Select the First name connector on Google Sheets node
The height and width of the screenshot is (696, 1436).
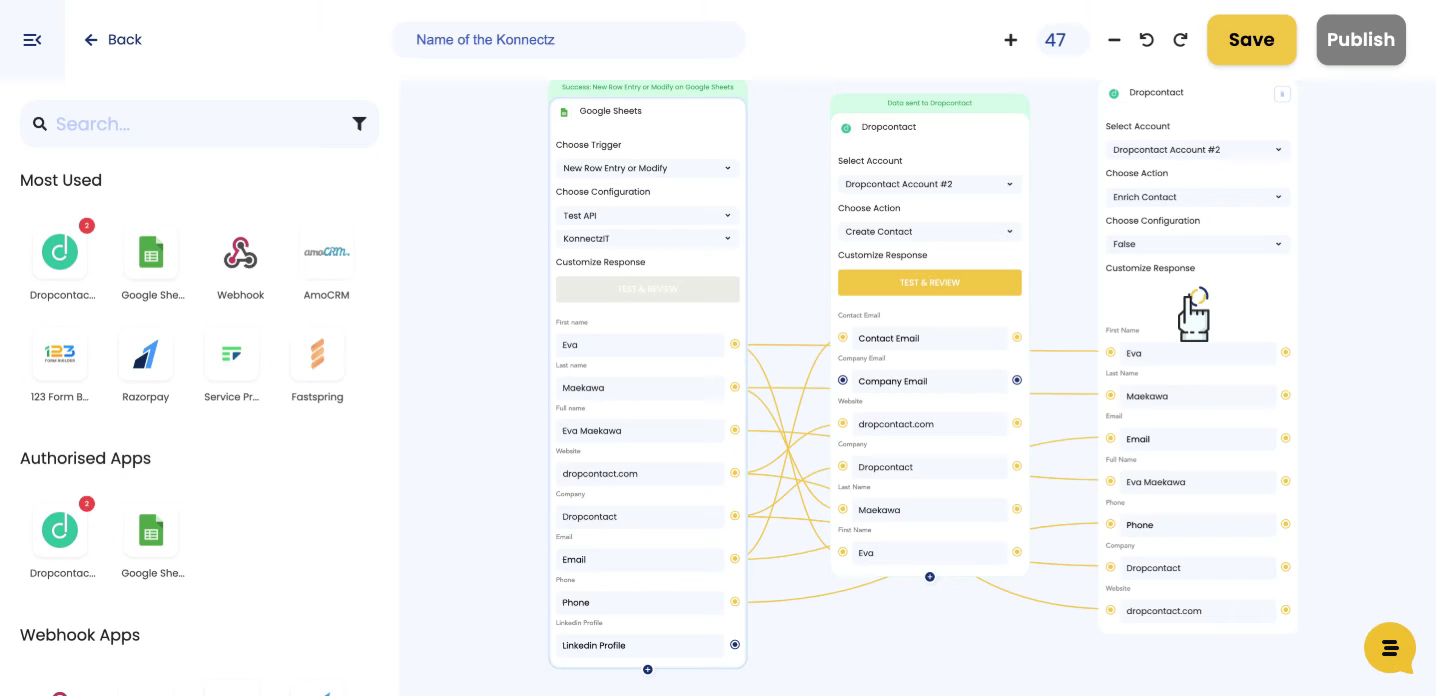[735, 344]
